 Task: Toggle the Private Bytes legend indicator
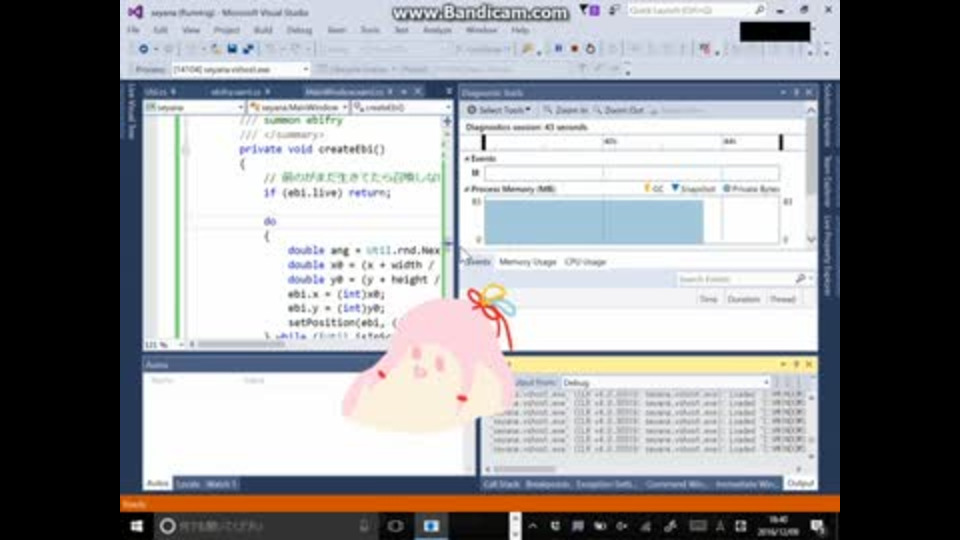tap(727, 189)
